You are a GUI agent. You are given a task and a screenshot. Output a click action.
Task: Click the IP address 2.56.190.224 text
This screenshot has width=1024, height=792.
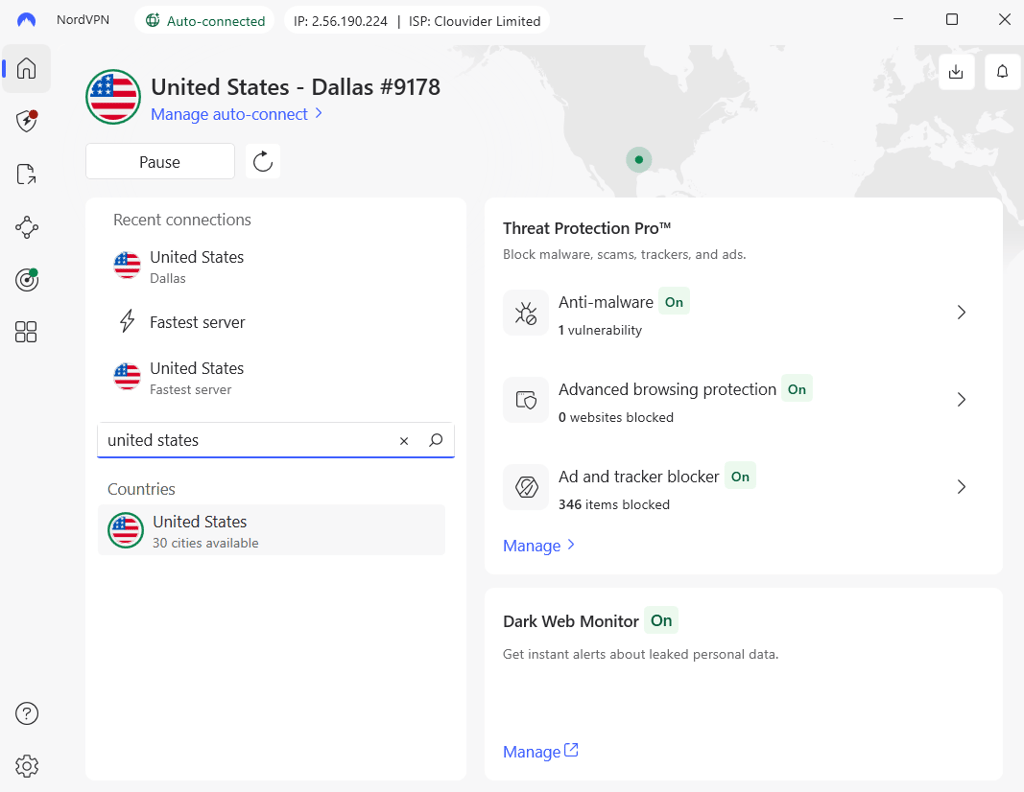tap(340, 21)
